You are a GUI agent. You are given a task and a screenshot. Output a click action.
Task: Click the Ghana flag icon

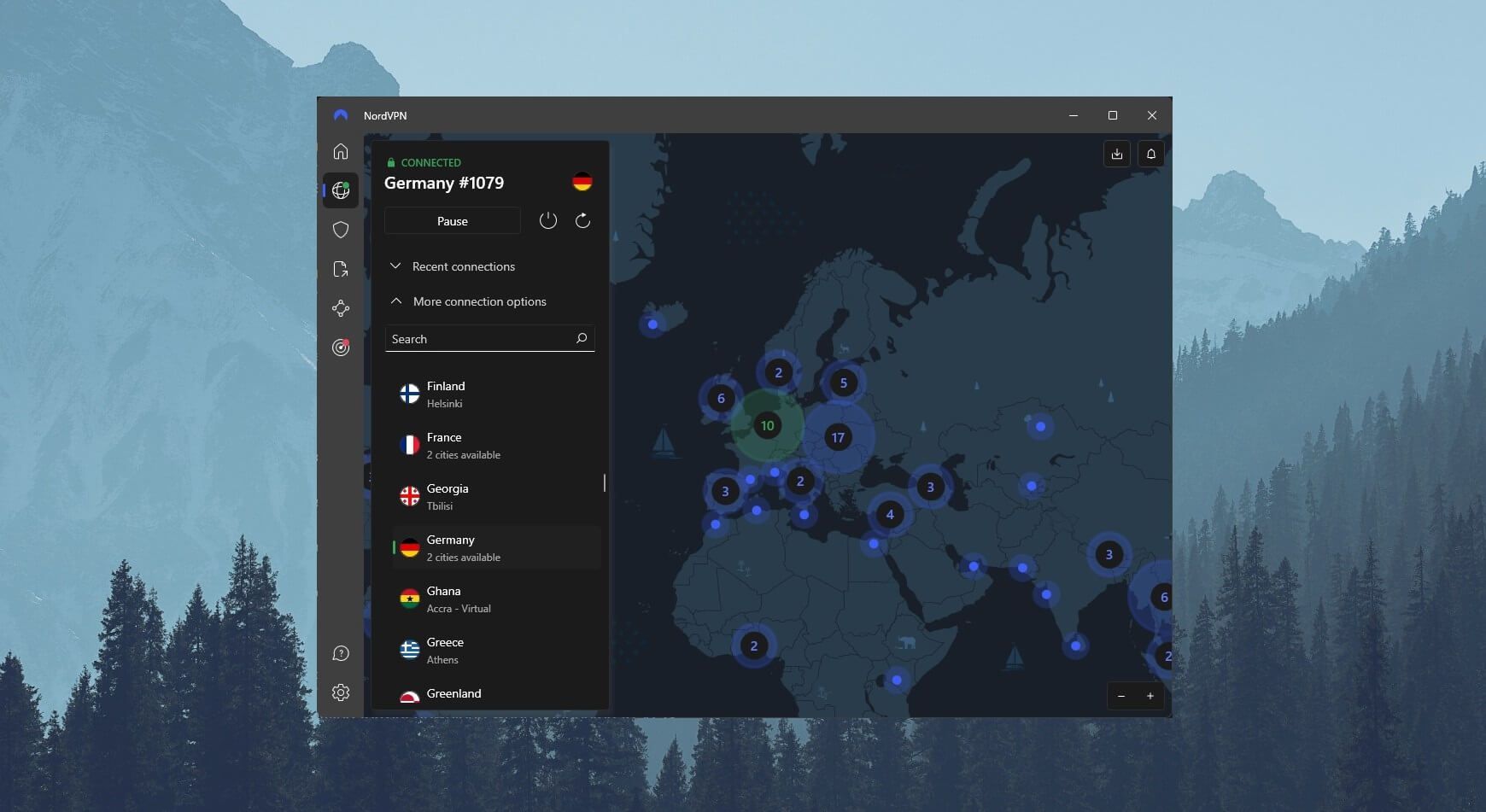pos(410,599)
